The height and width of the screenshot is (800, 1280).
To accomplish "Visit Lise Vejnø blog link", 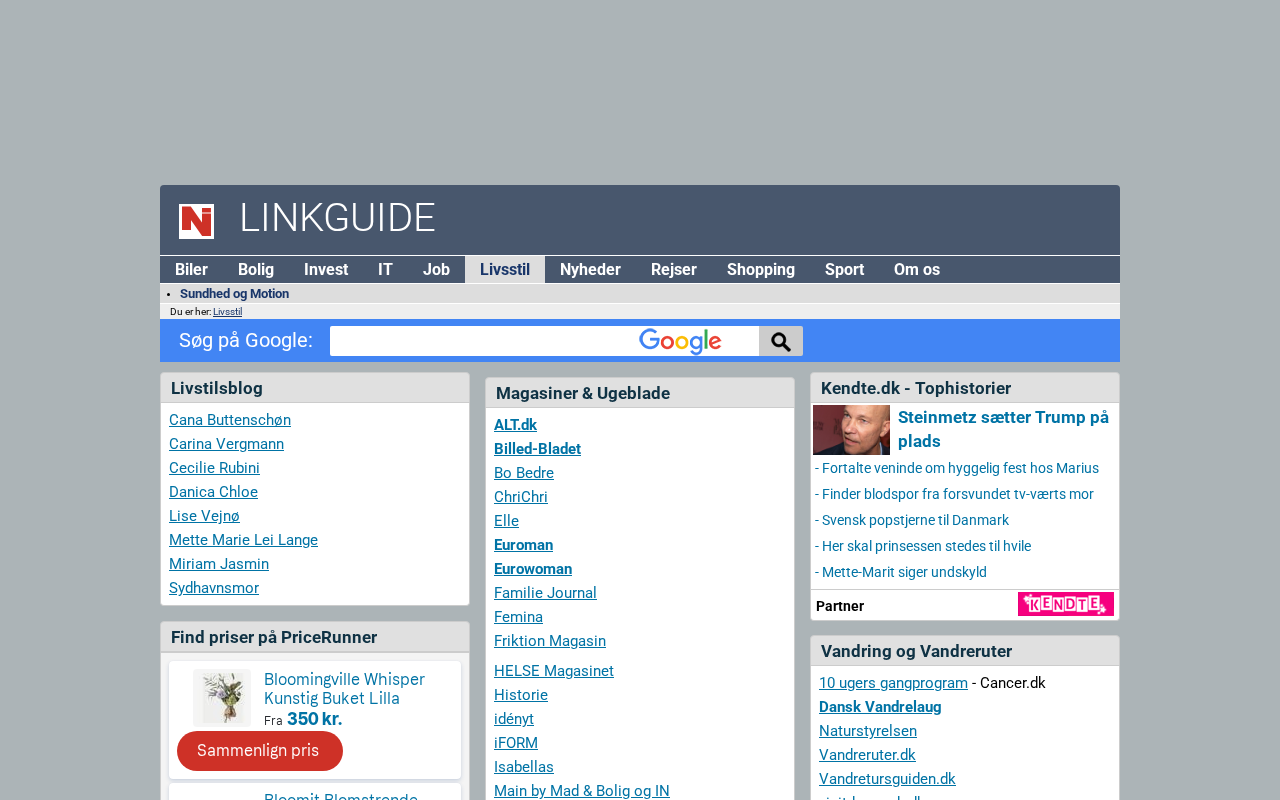I will tap(204, 516).
